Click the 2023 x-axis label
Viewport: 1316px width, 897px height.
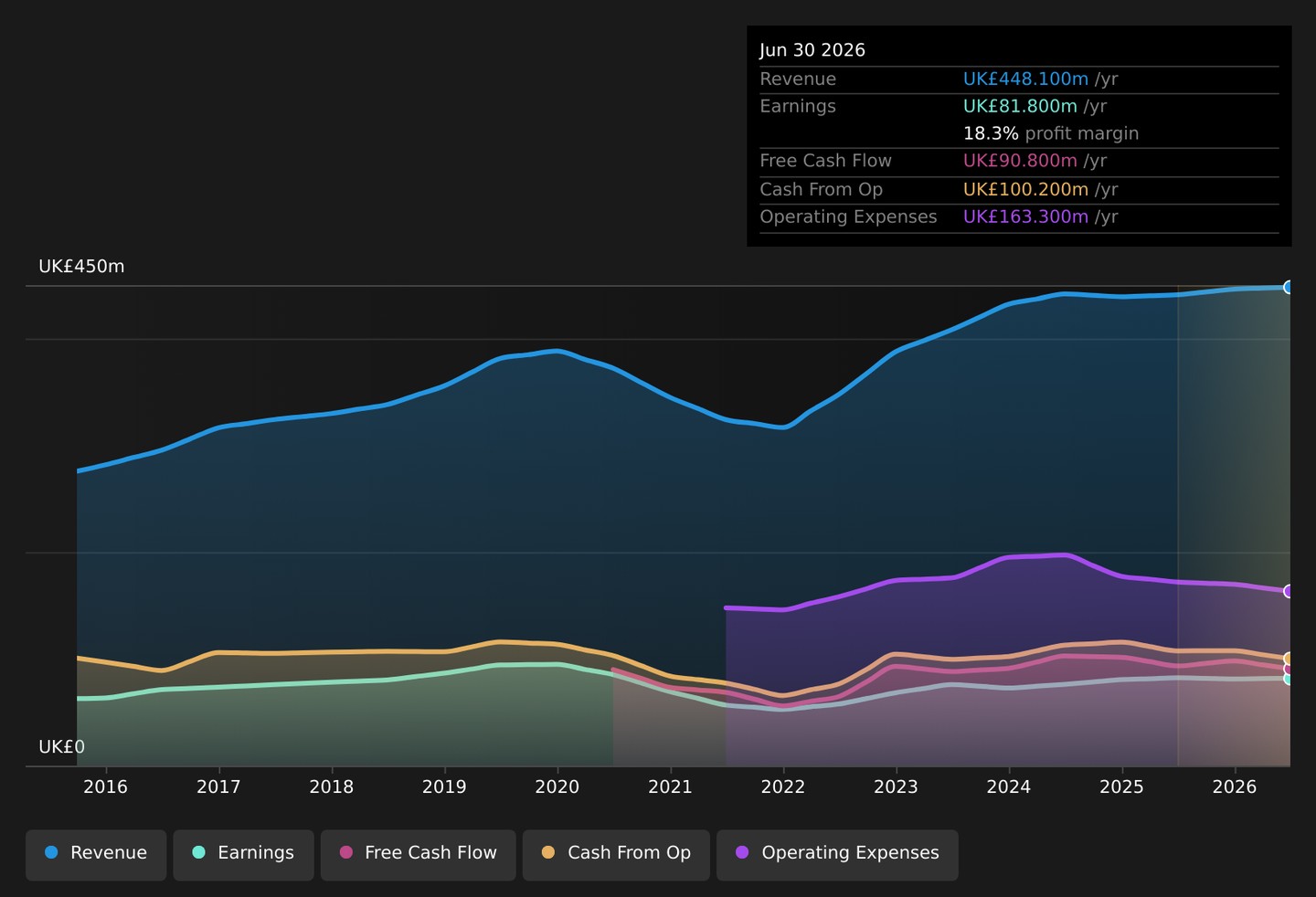coord(896,787)
